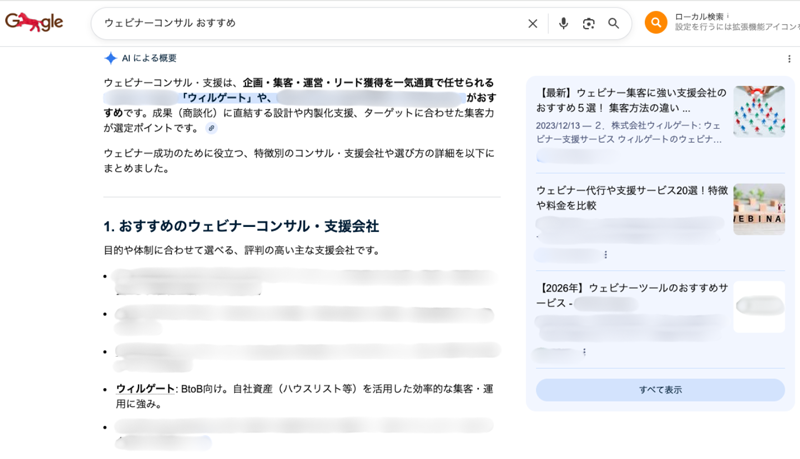Click the magnifying glass search icon
This screenshot has width=800, height=459.
click(614, 23)
